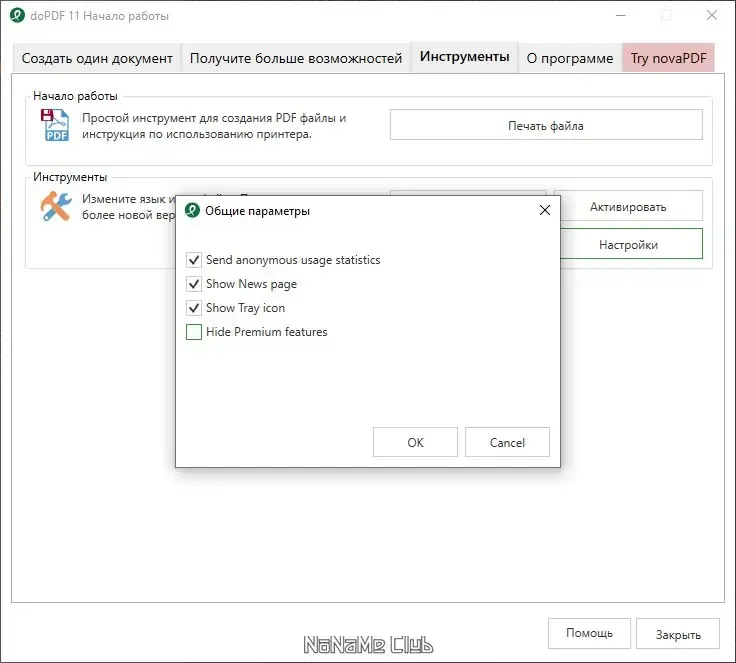The width and height of the screenshot is (736, 663).
Task: Toggle the Show Tray icon checkbox
Action: pos(194,308)
